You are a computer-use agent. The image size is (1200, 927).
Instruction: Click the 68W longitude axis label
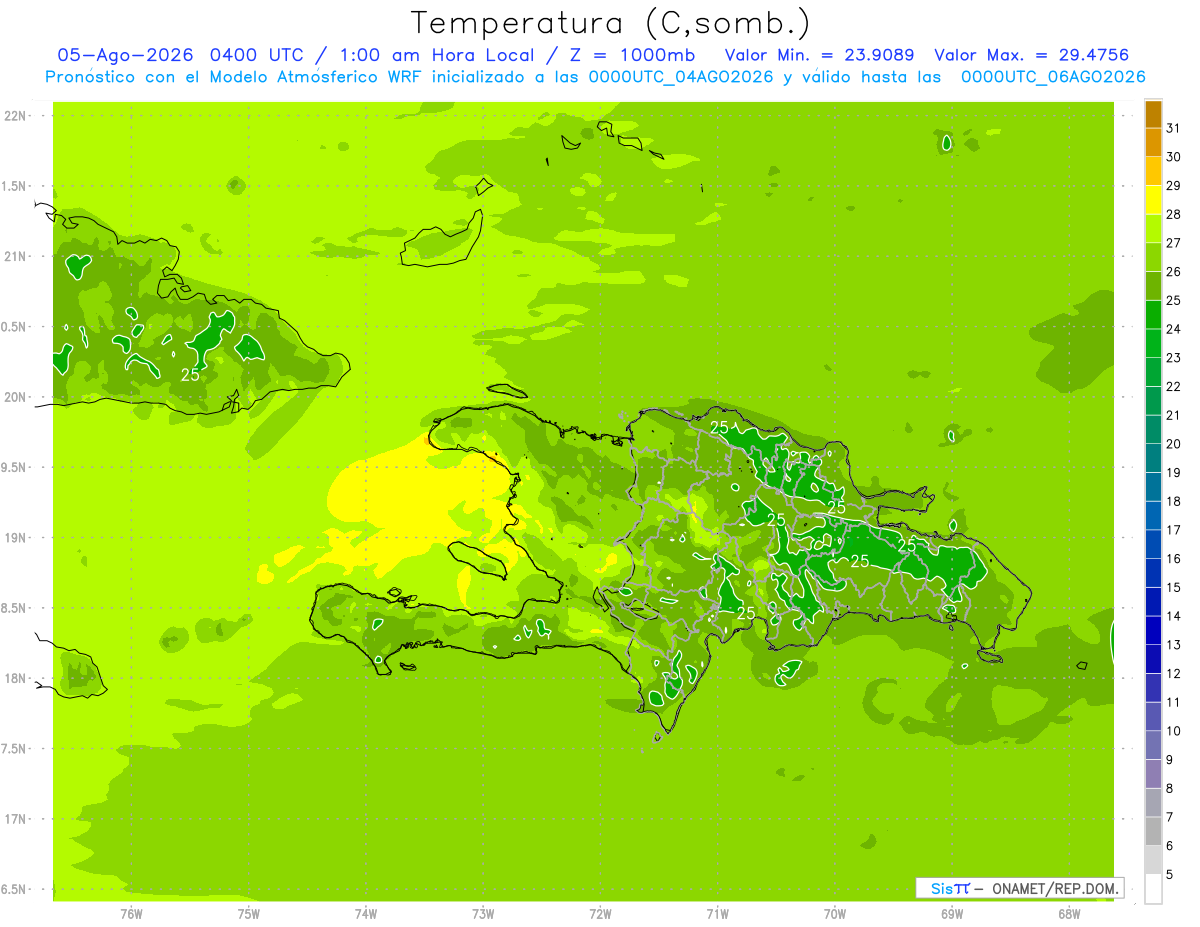point(1068,913)
